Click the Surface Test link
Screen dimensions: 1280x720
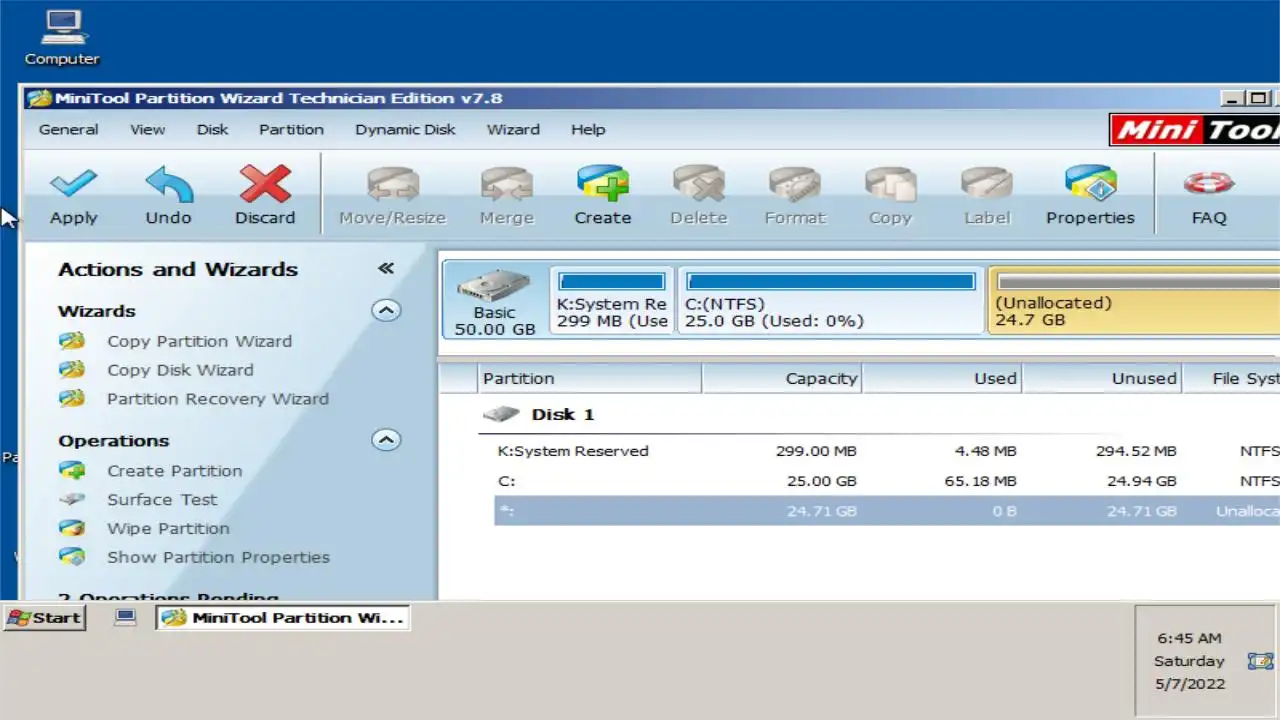[x=162, y=499]
